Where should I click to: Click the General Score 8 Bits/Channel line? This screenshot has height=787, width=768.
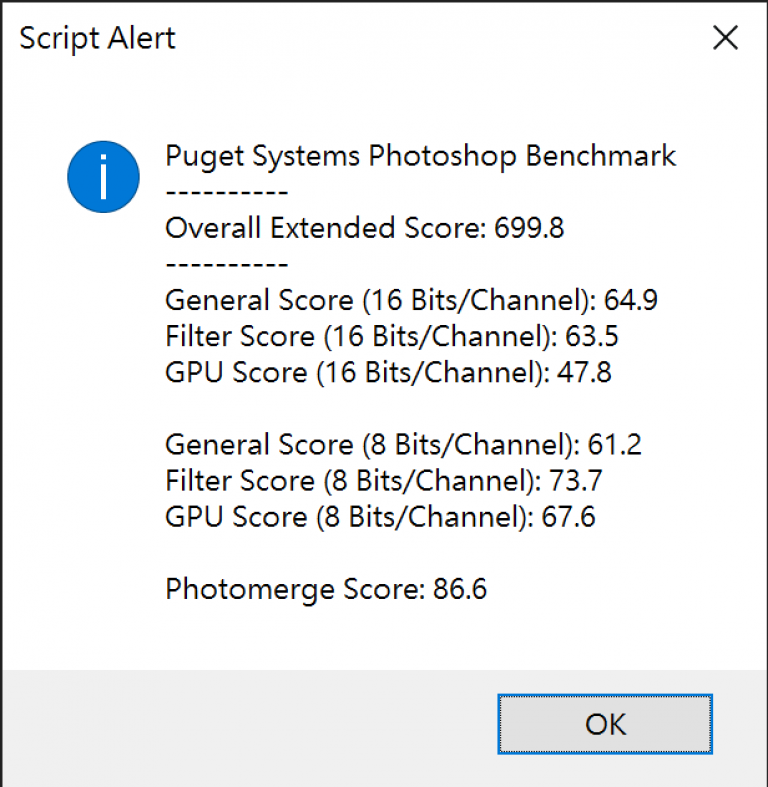click(403, 445)
